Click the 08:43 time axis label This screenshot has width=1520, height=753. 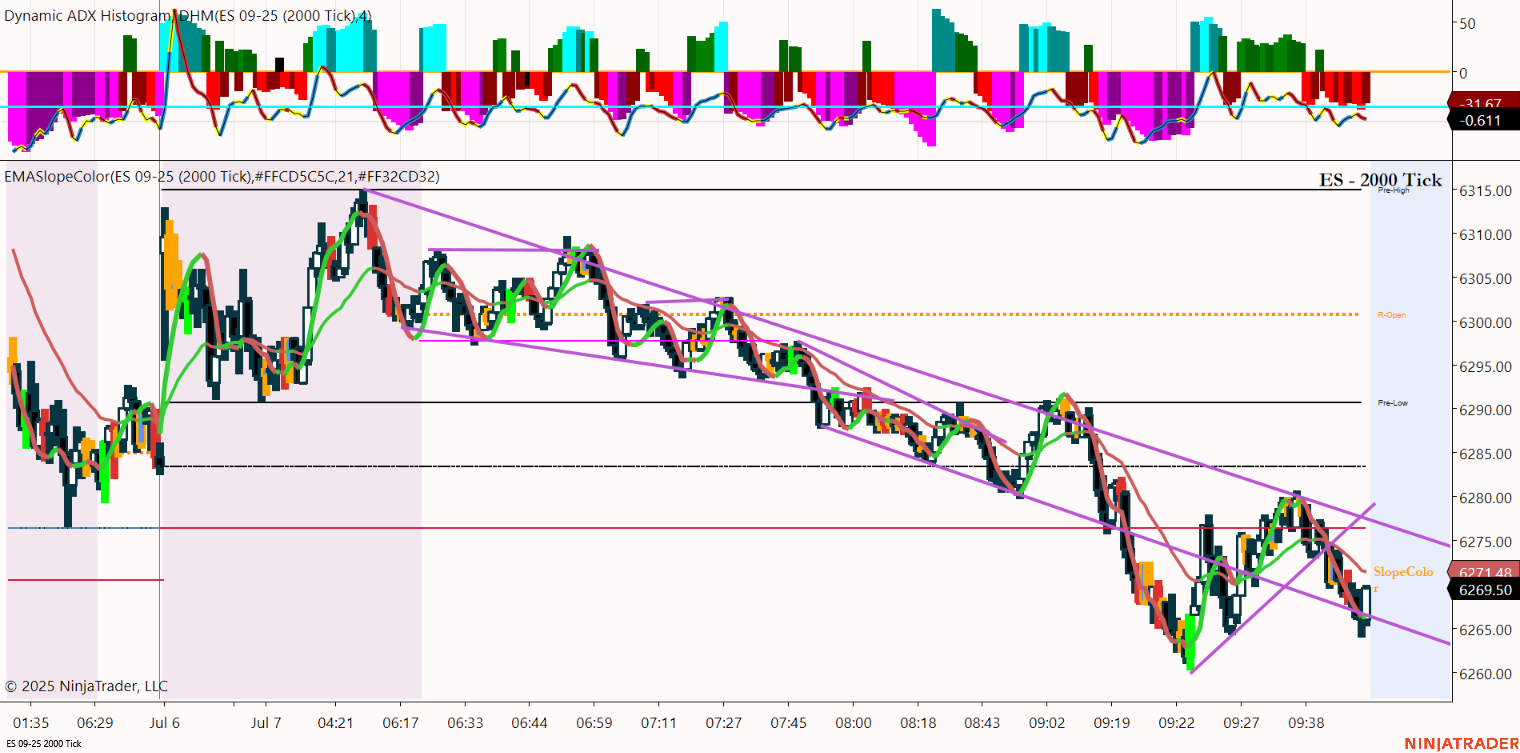[x=982, y=722]
